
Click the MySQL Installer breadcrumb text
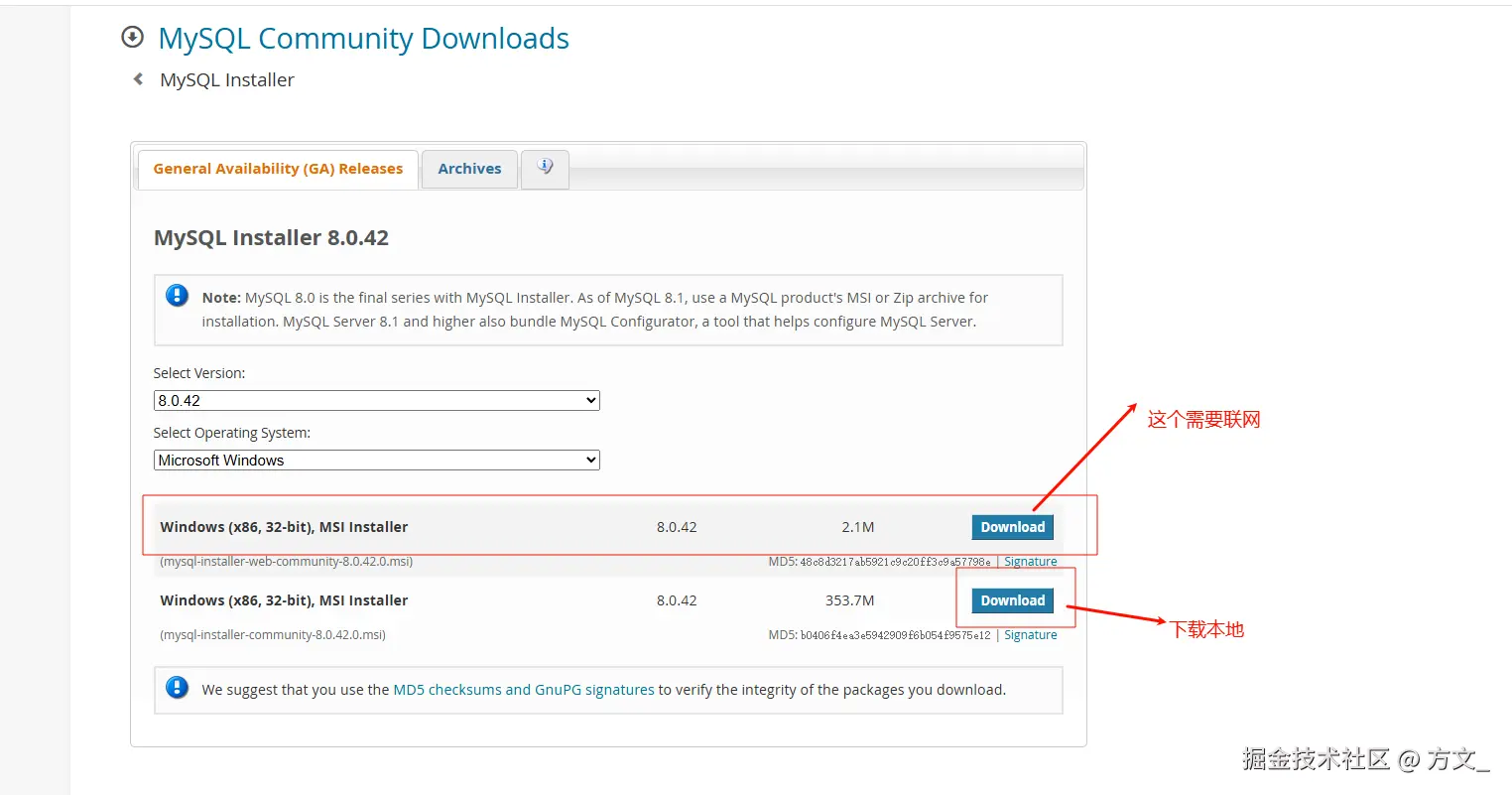coord(227,80)
